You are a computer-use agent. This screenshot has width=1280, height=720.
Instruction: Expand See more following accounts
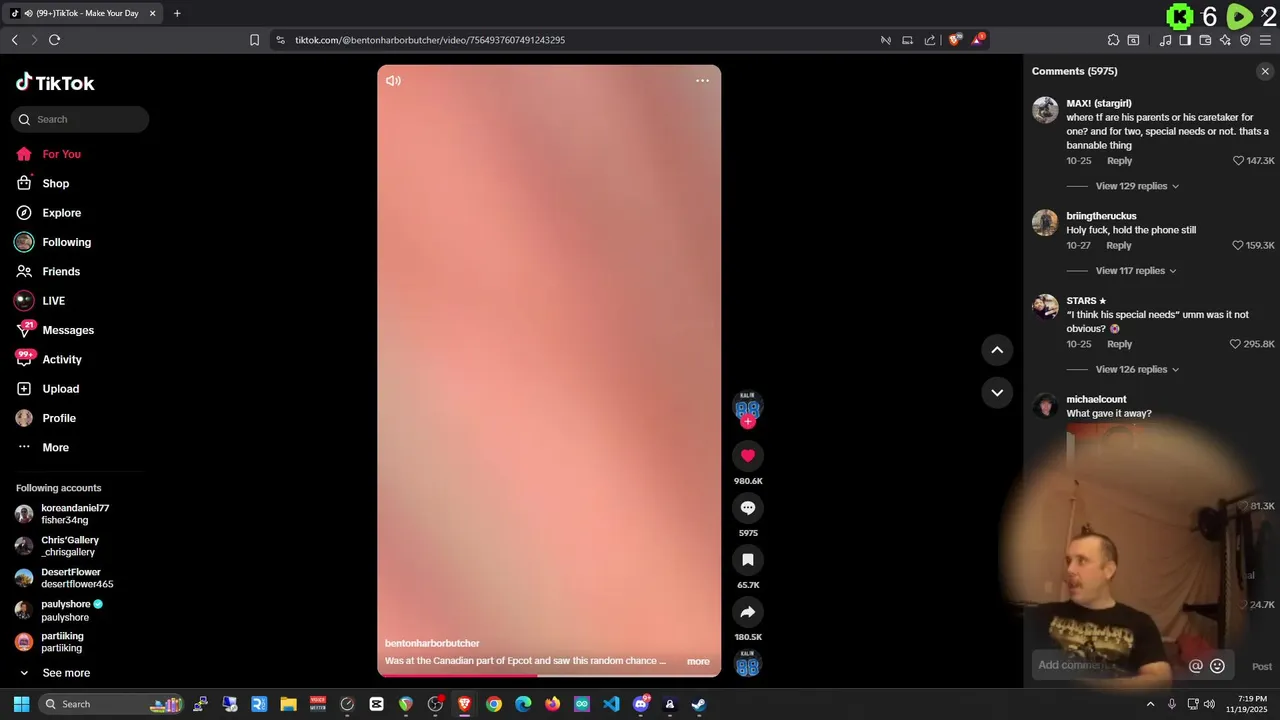pyautogui.click(x=66, y=673)
